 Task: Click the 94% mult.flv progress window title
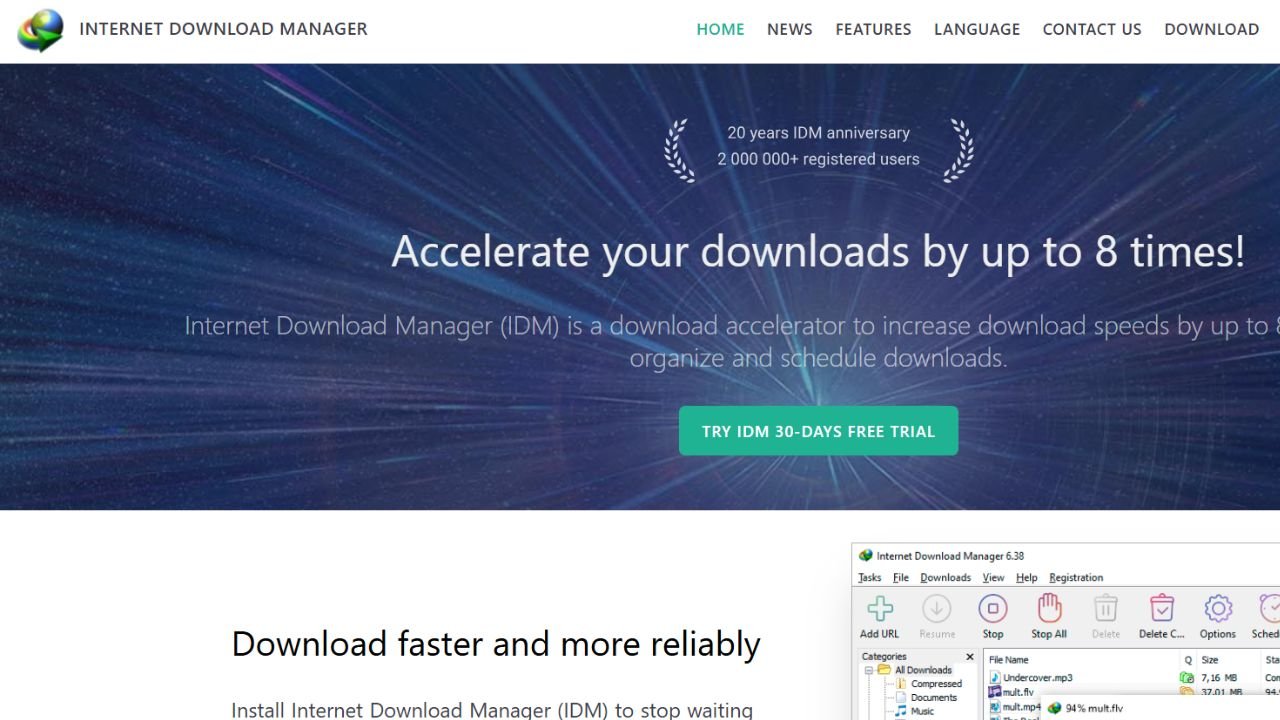[x=1094, y=709]
